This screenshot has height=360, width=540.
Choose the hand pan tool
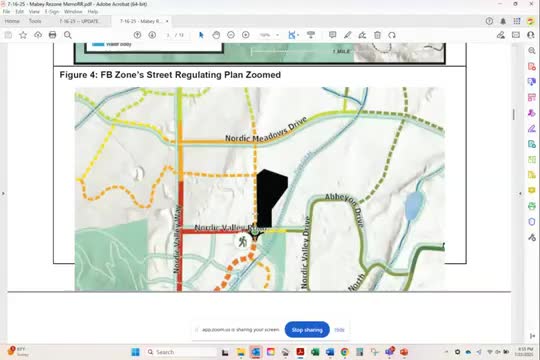[216, 35]
